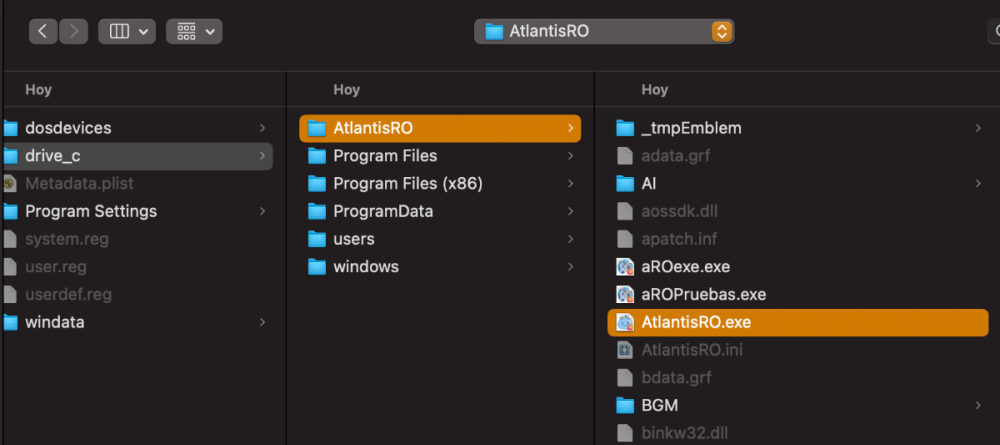Image resolution: width=1000 pixels, height=445 pixels.
Task: Click the windows folder icon
Action: [x=317, y=267]
